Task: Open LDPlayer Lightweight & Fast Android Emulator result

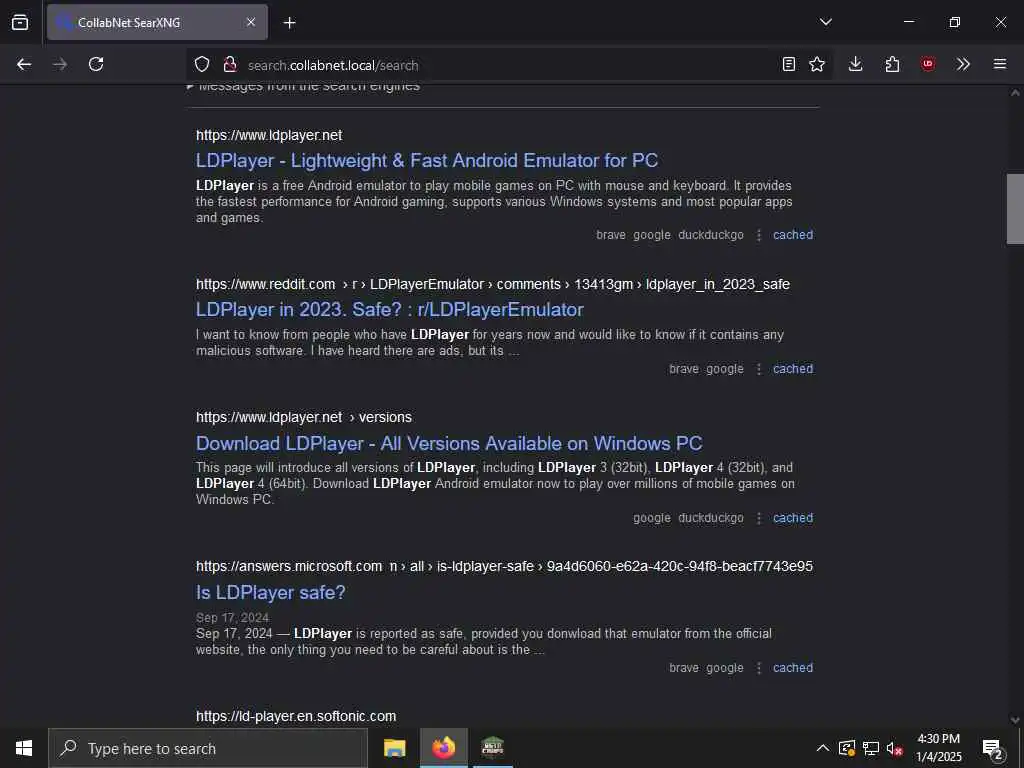Action: 427,161
